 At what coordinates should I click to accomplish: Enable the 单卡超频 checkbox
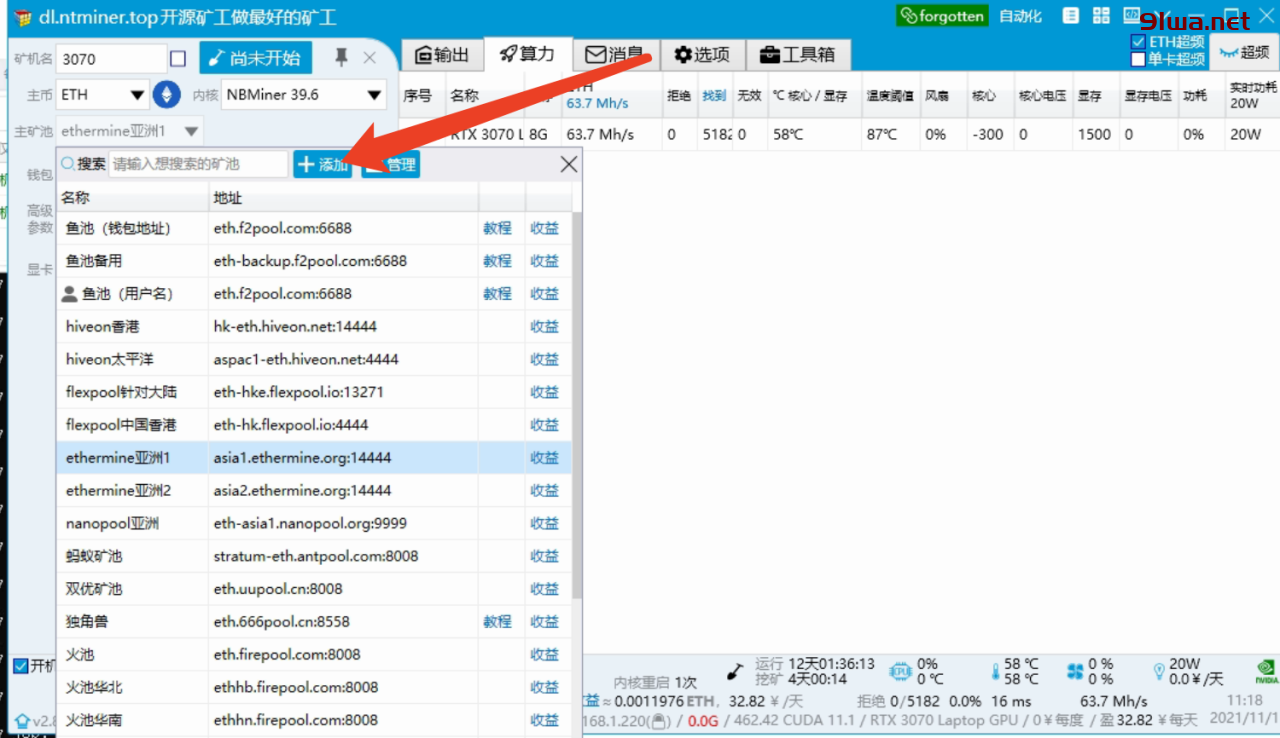1138,59
